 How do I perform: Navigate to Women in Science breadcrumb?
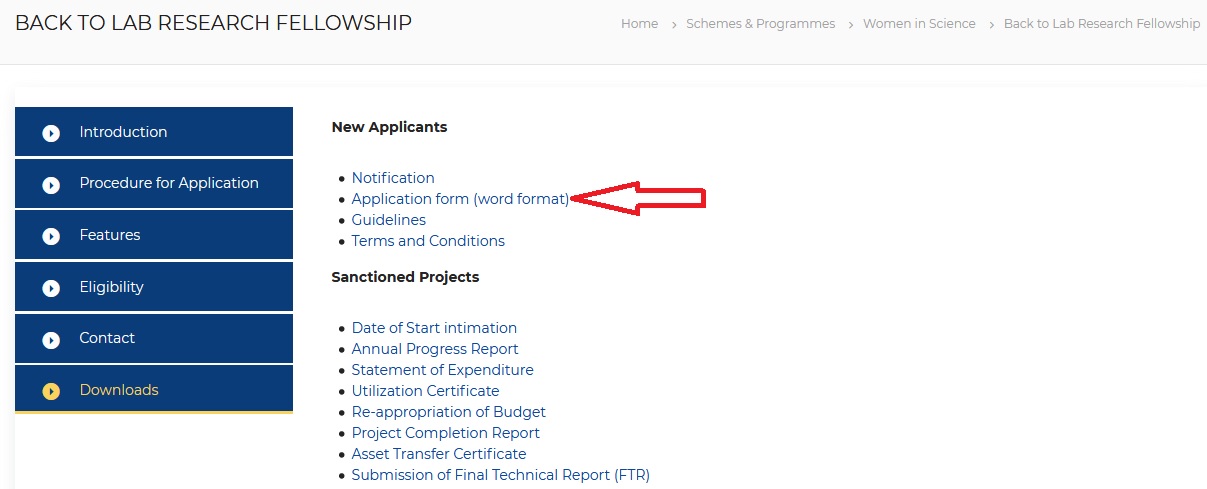(x=919, y=24)
